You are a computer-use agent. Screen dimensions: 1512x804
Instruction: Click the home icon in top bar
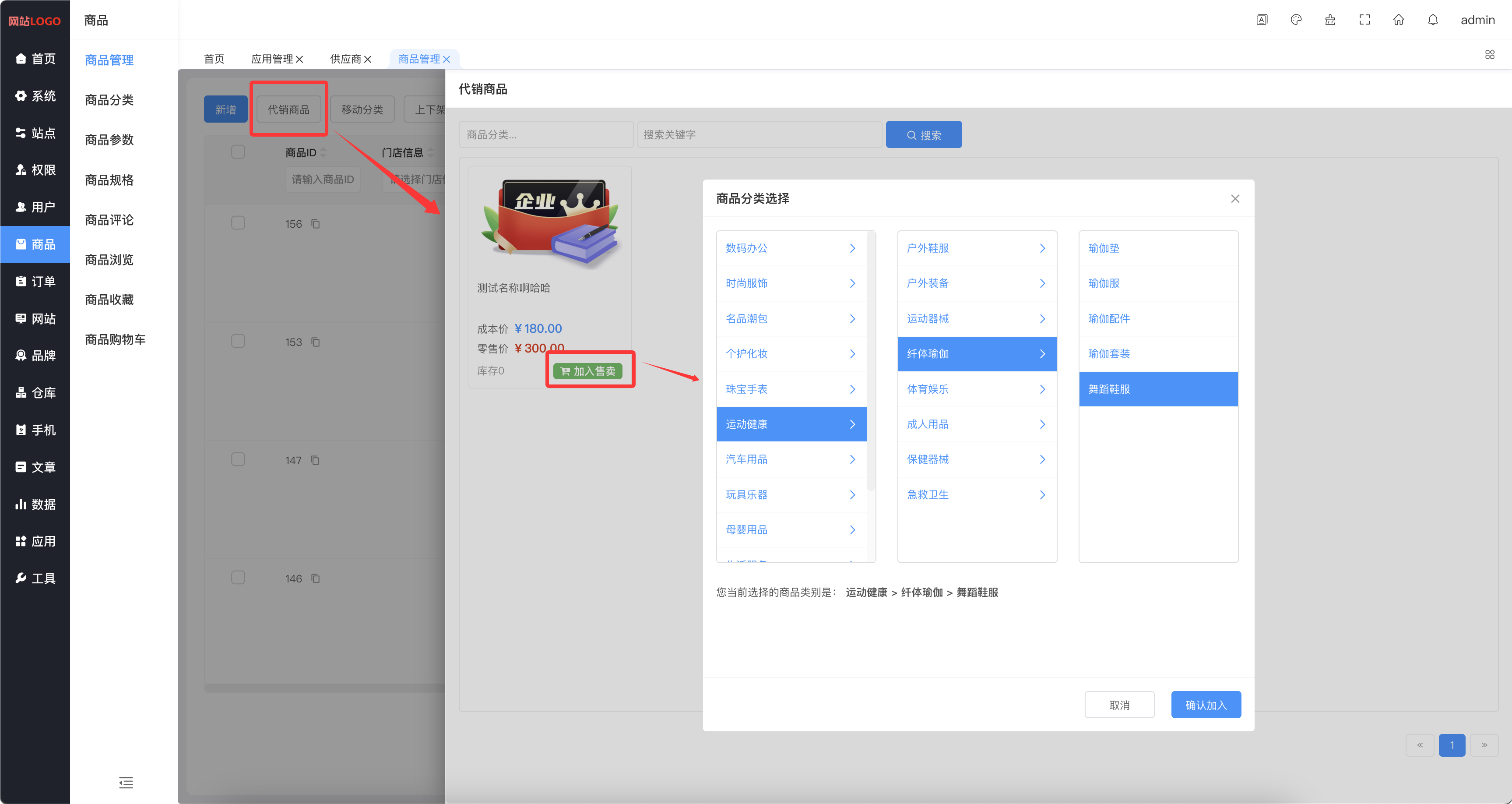pyautogui.click(x=1399, y=20)
